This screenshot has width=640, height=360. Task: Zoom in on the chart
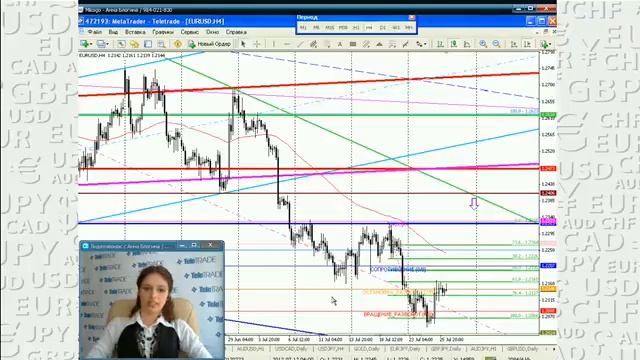coord(483,44)
